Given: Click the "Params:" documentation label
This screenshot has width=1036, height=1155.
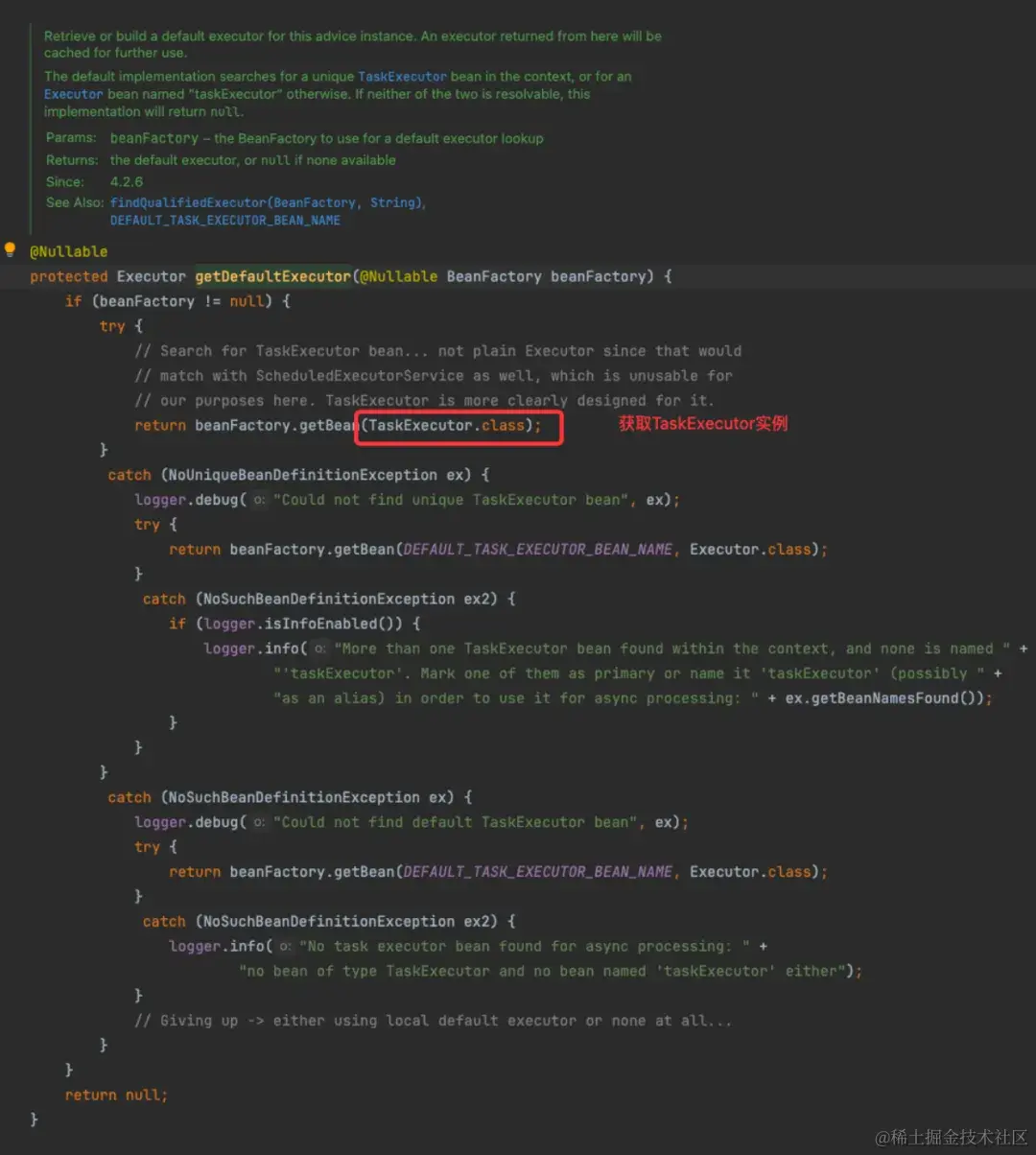Looking at the screenshot, I should pyautogui.click(x=71, y=138).
